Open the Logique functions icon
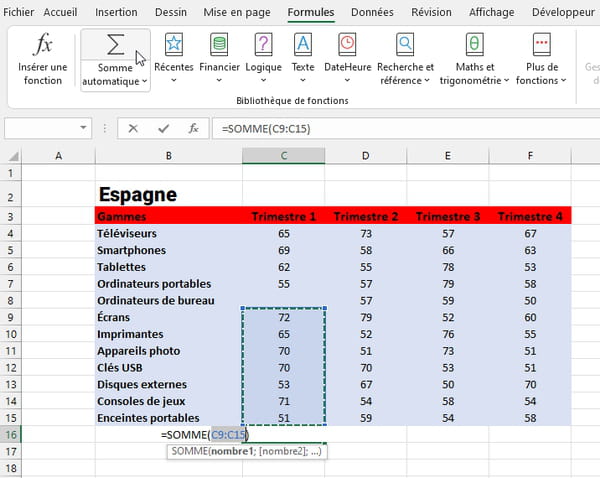Image resolution: width=600 pixels, height=478 pixels. (x=263, y=44)
